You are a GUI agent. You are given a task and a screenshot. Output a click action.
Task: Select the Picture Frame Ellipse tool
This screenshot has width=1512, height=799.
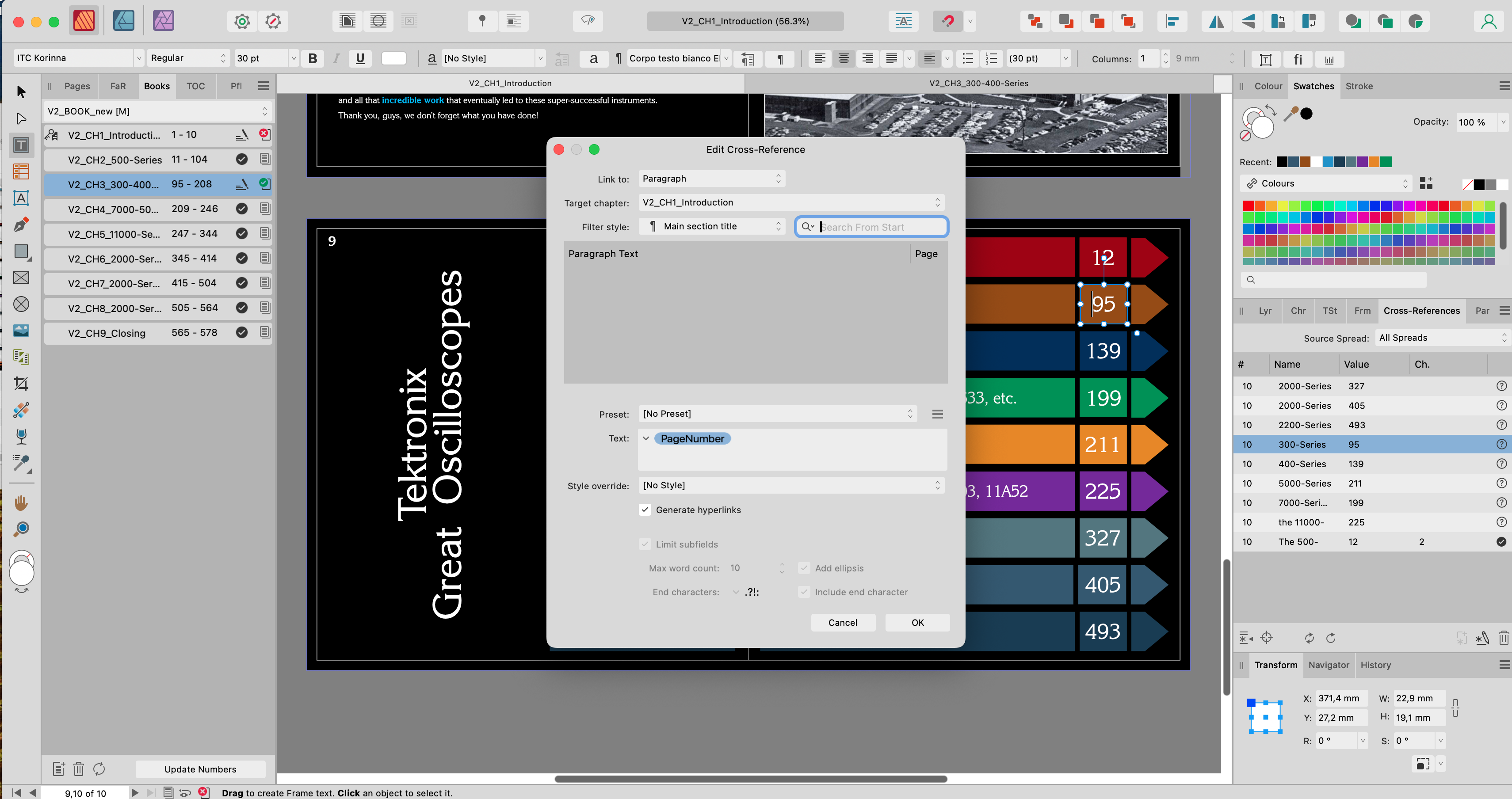21,304
